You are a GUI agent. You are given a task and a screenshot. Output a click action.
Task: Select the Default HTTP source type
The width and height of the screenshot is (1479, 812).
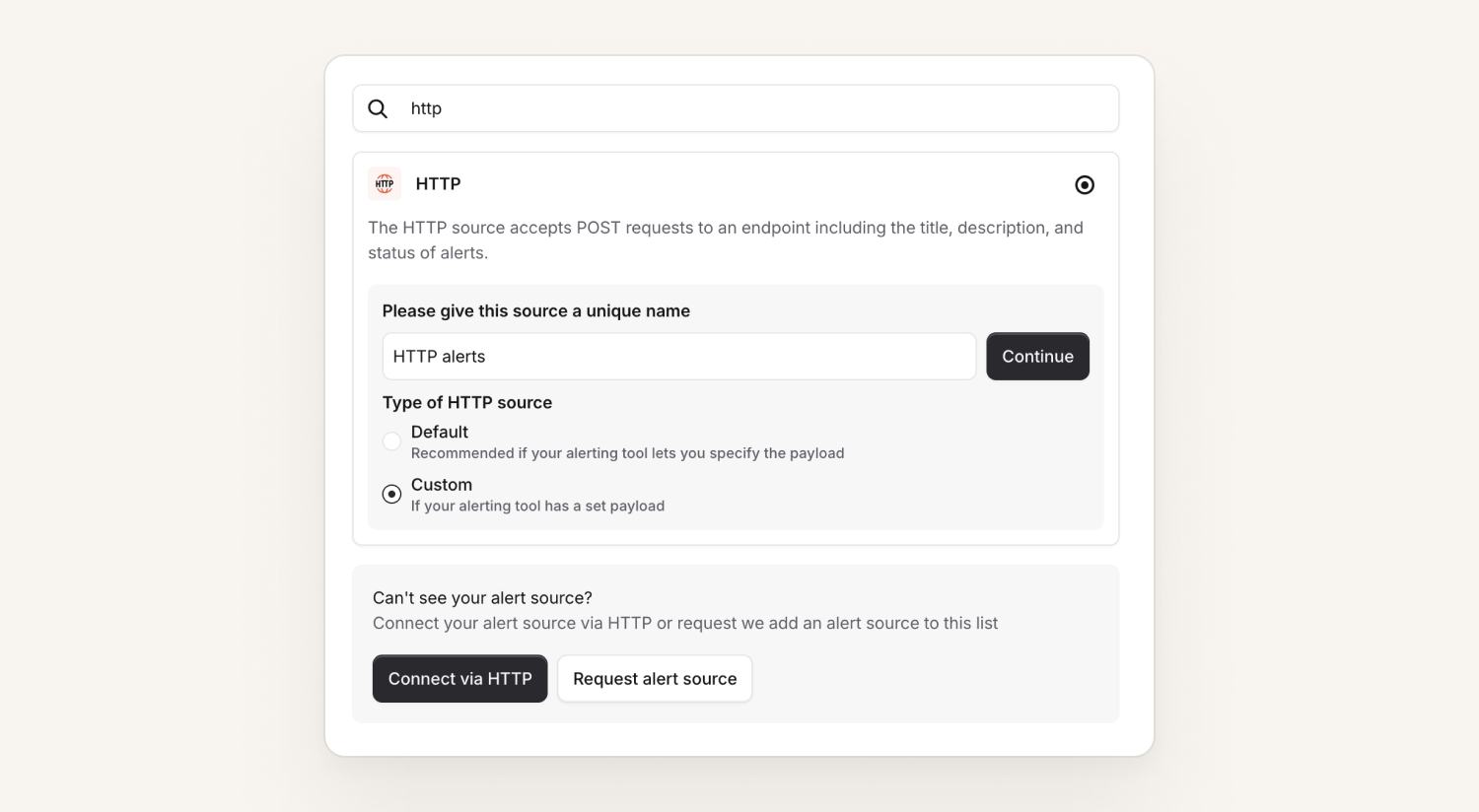[x=391, y=441]
